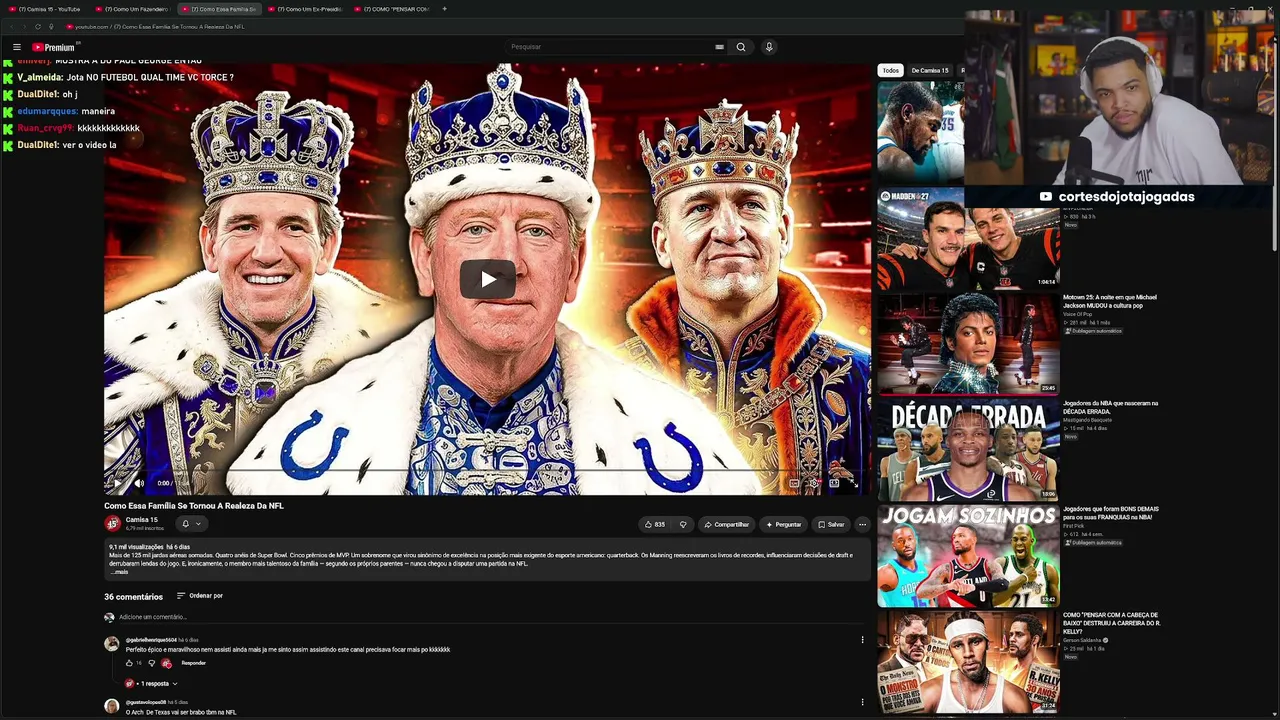Switch the player to theater mode
The image size is (1280, 720).
(x=834, y=483)
